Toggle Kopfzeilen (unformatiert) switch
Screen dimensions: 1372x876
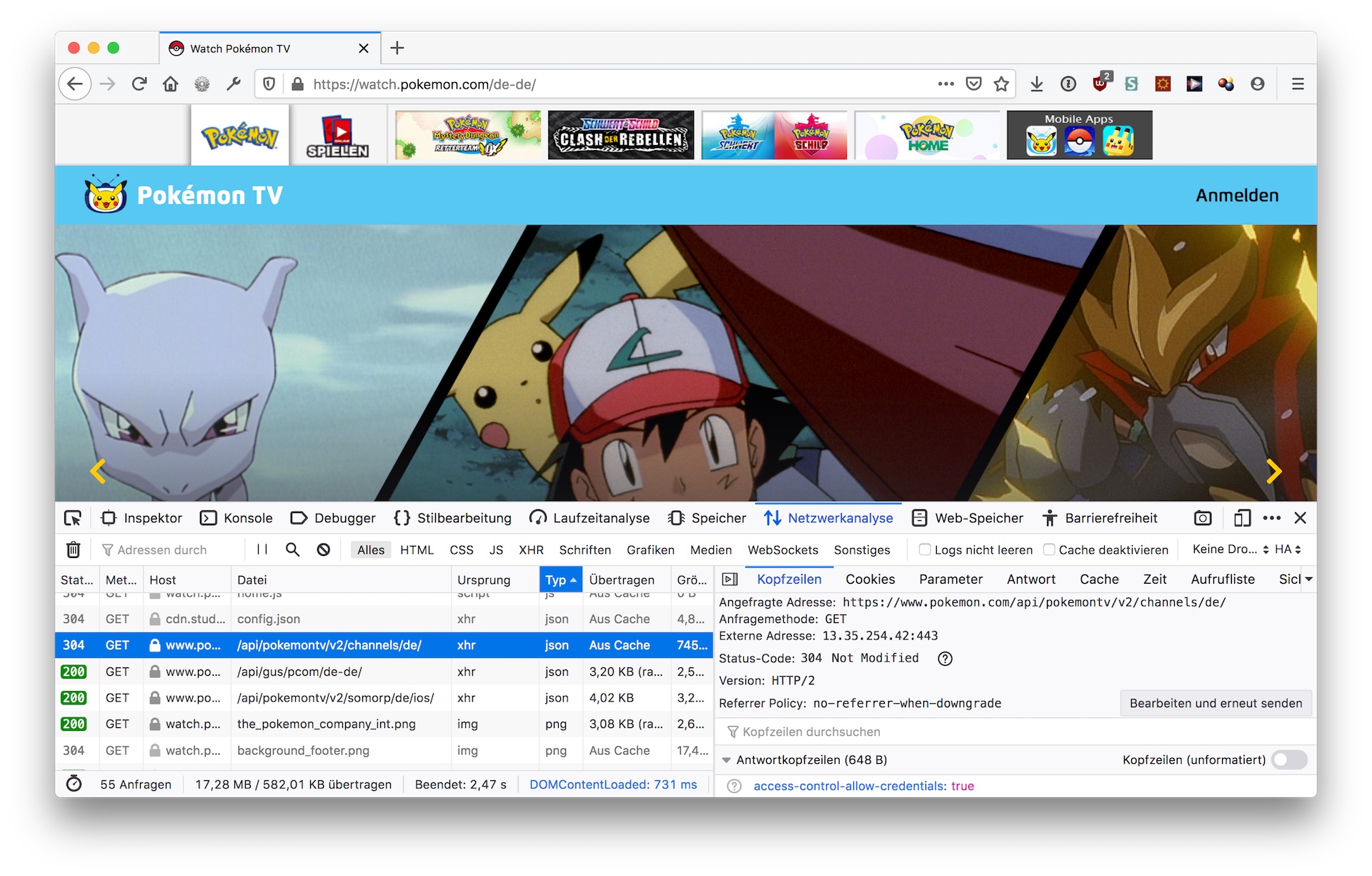(x=1290, y=760)
